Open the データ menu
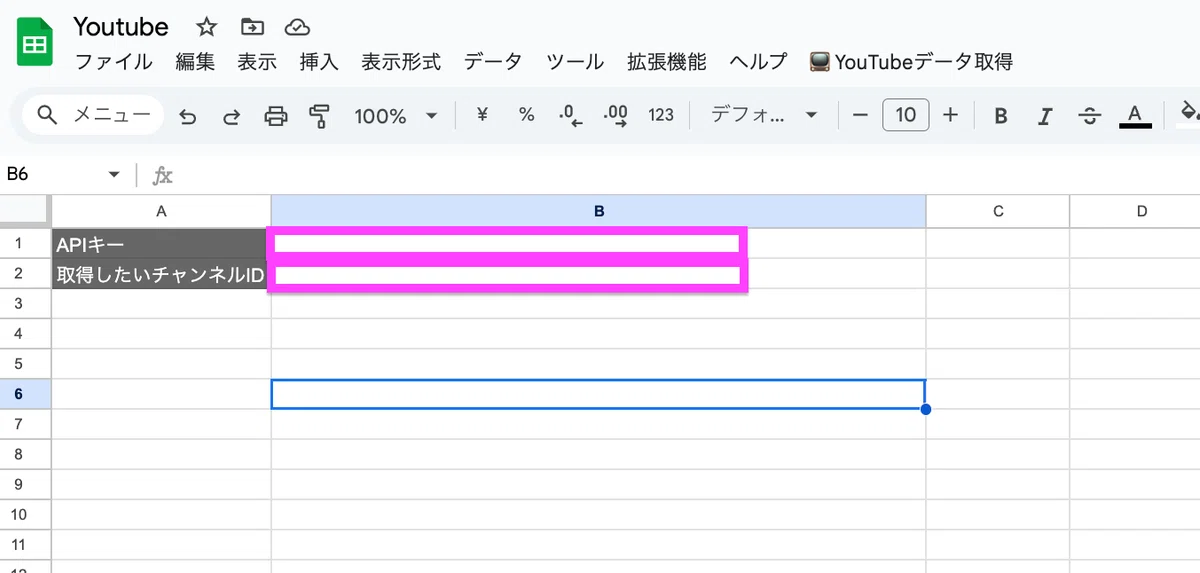The image size is (1200, 573). [493, 62]
